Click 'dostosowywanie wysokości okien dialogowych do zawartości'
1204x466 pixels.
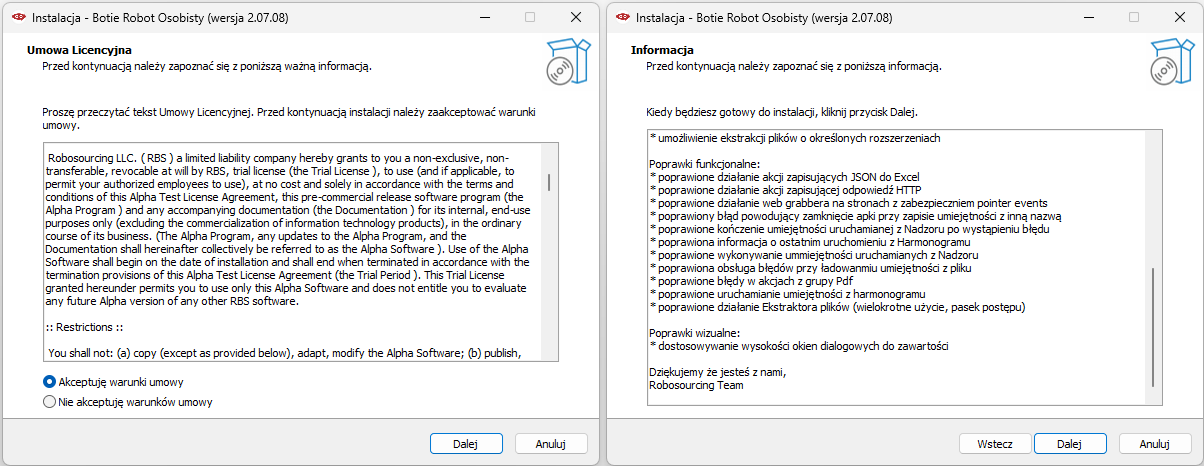(x=799, y=346)
